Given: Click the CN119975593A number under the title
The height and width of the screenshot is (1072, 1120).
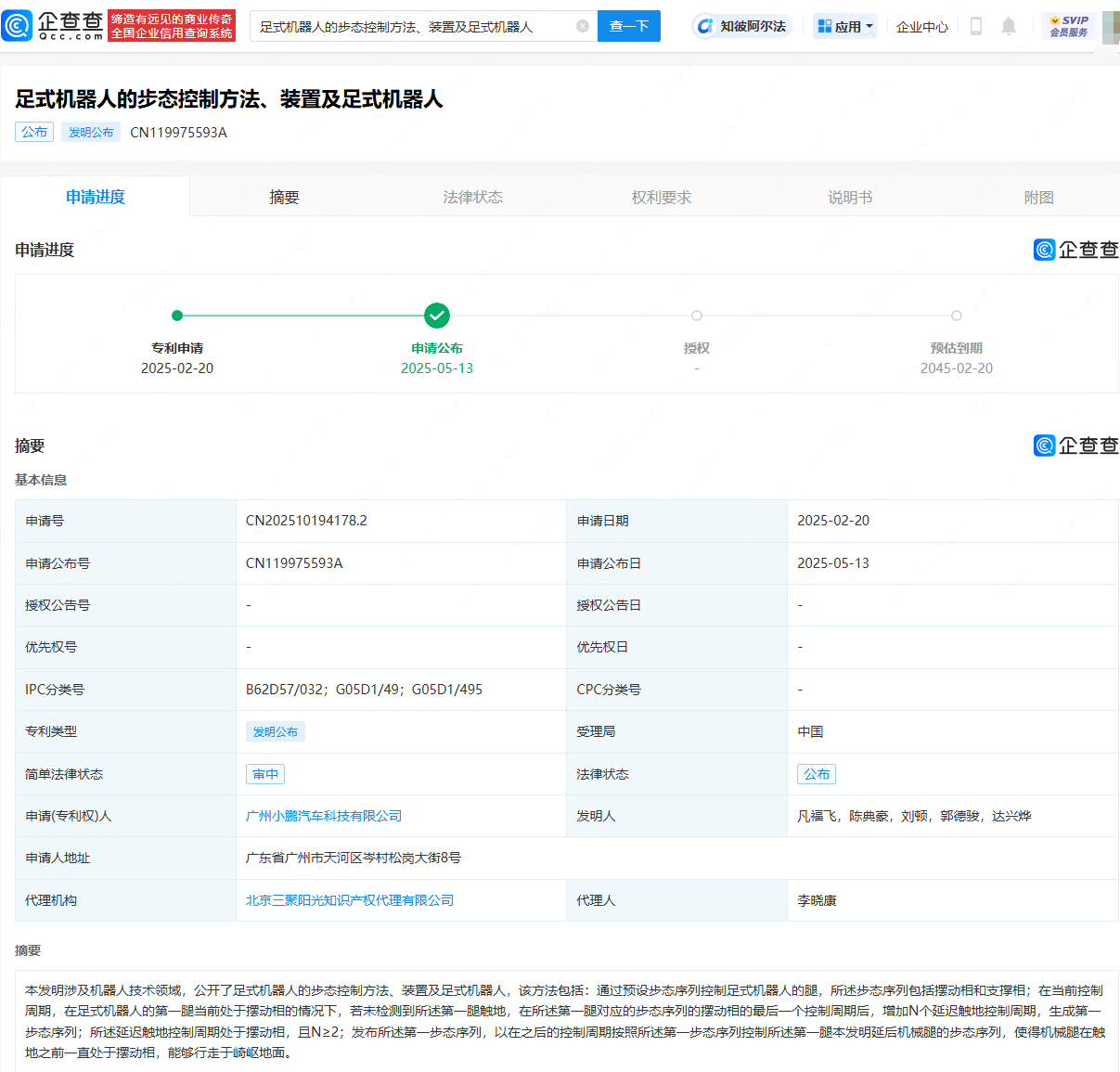Looking at the screenshot, I should [178, 132].
